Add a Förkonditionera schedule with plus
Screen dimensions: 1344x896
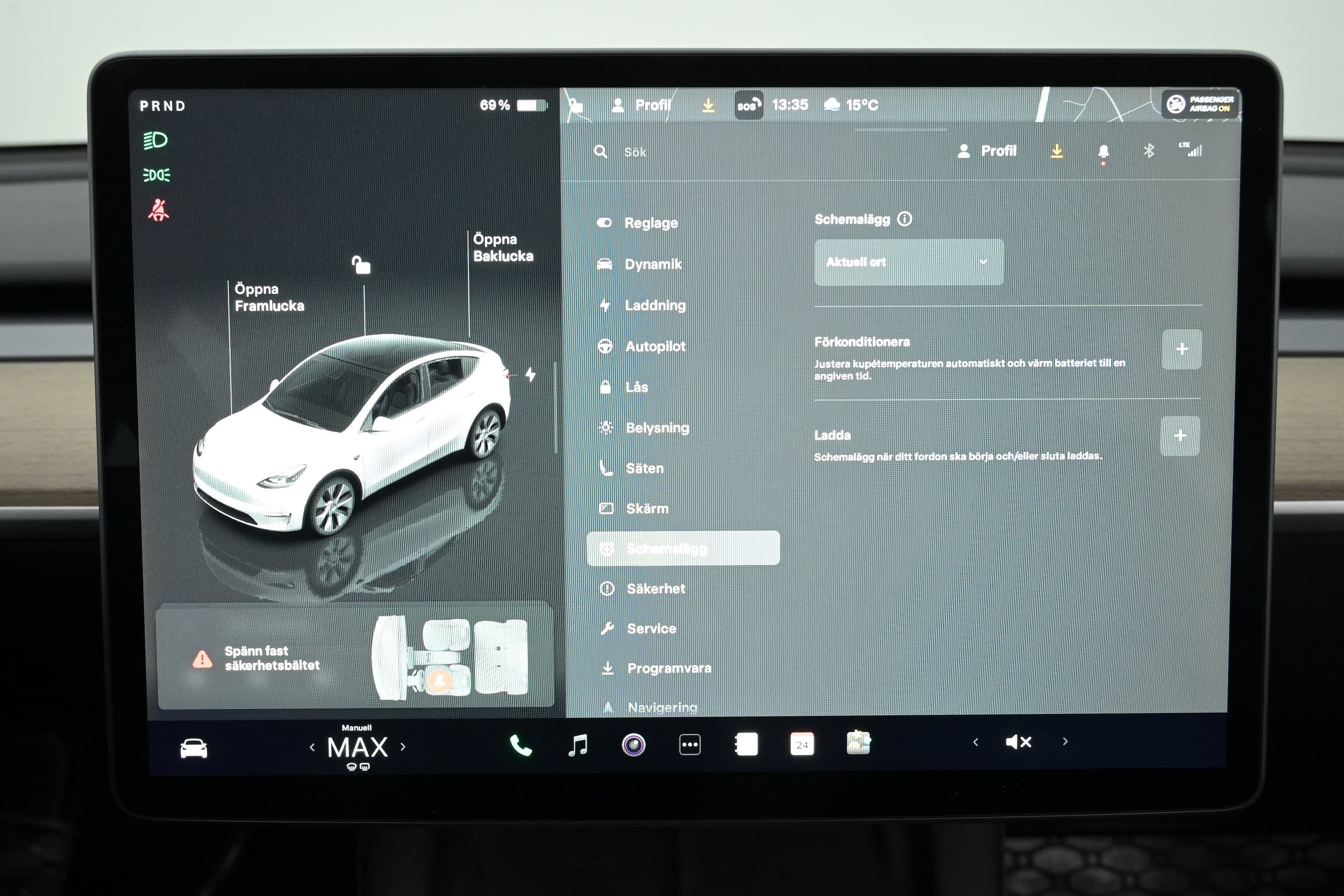click(1181, 349)
